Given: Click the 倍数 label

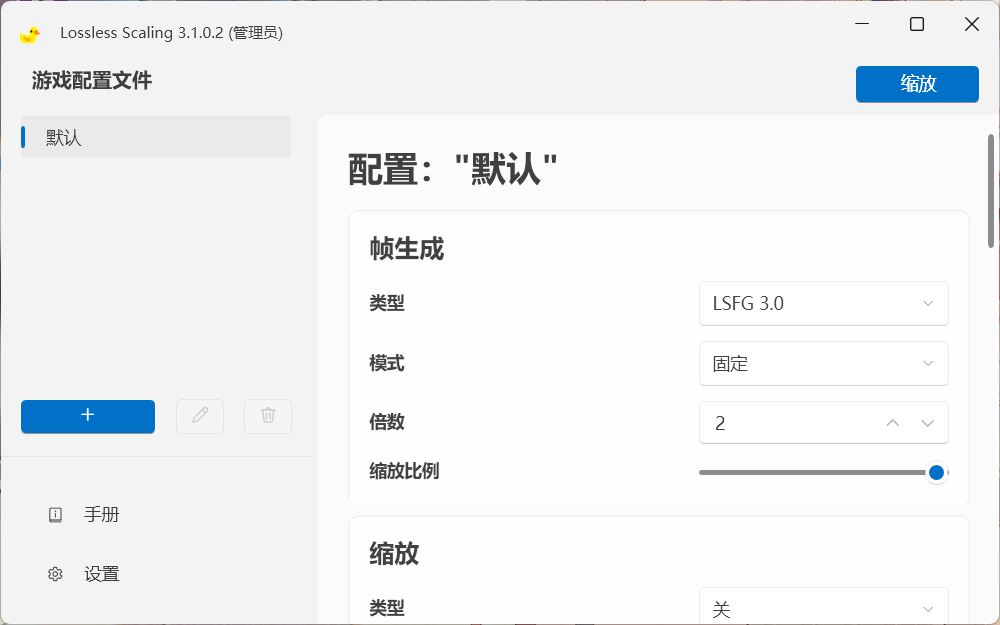Looking at the screenshot, I should click(386, 422).
